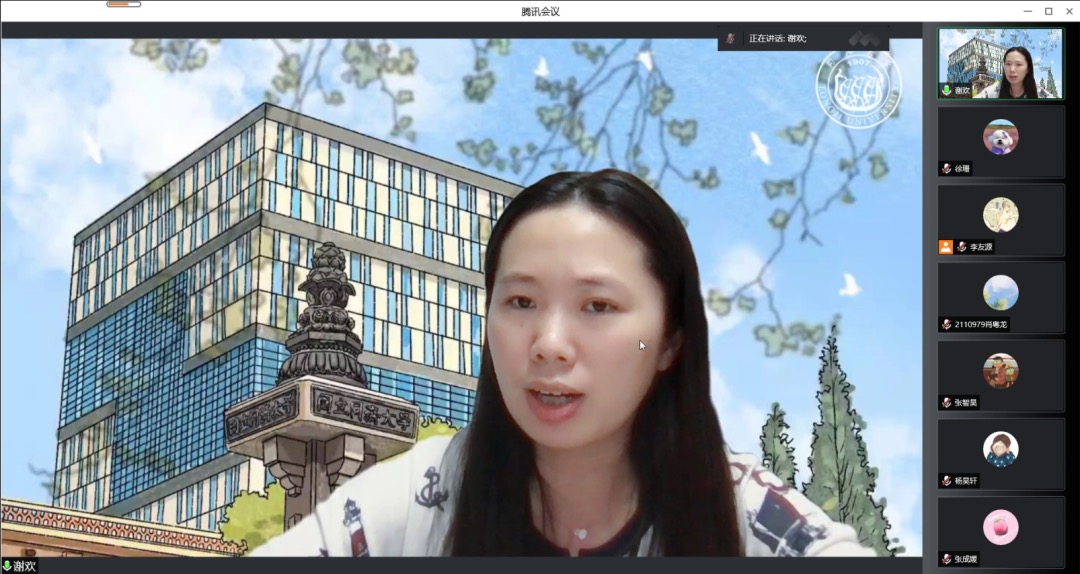
Task: Click the orange host badge on 李友源's tile
Action: point(945,247)
